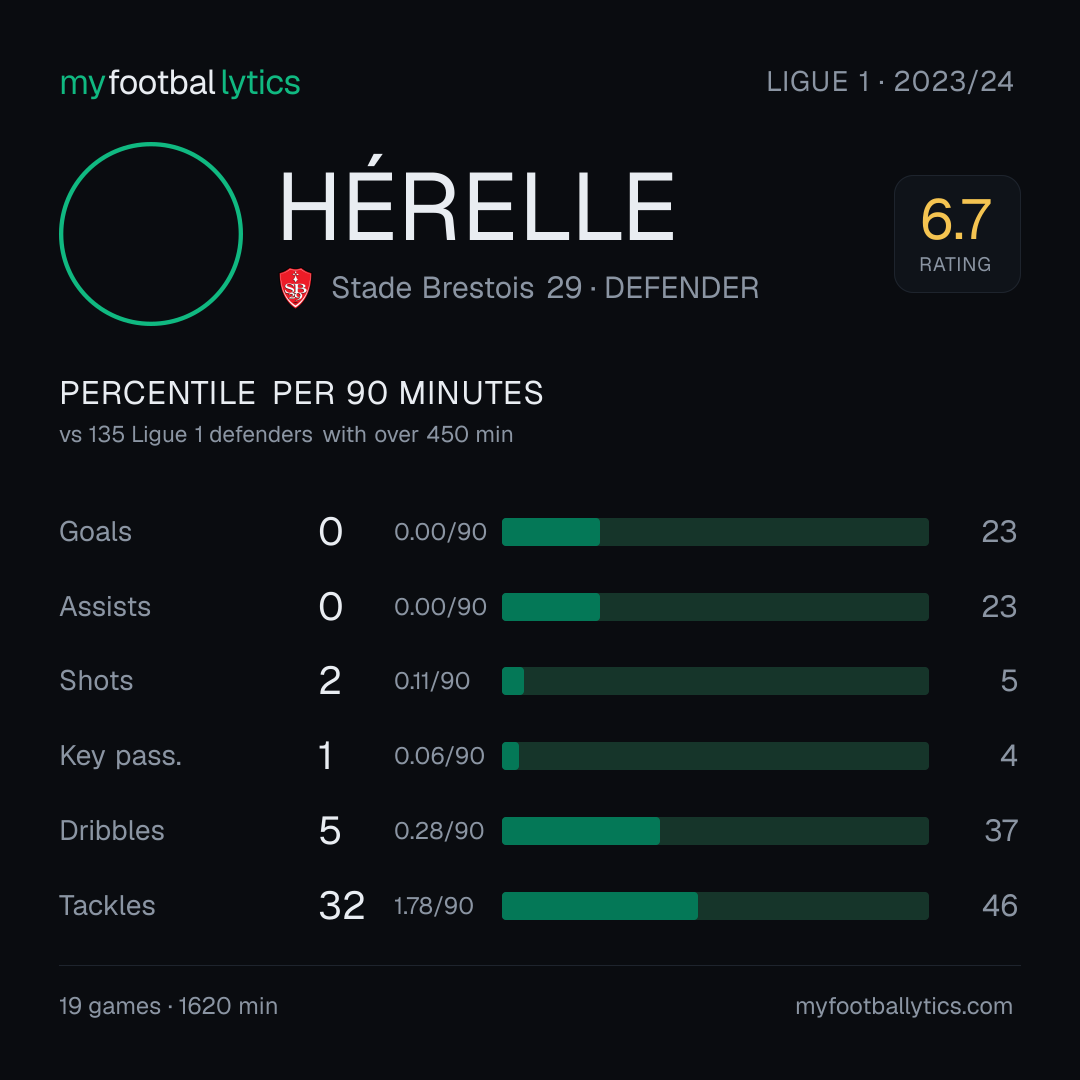
Task: Click the Key pass. percentile bar
Action: pos(715,756)
